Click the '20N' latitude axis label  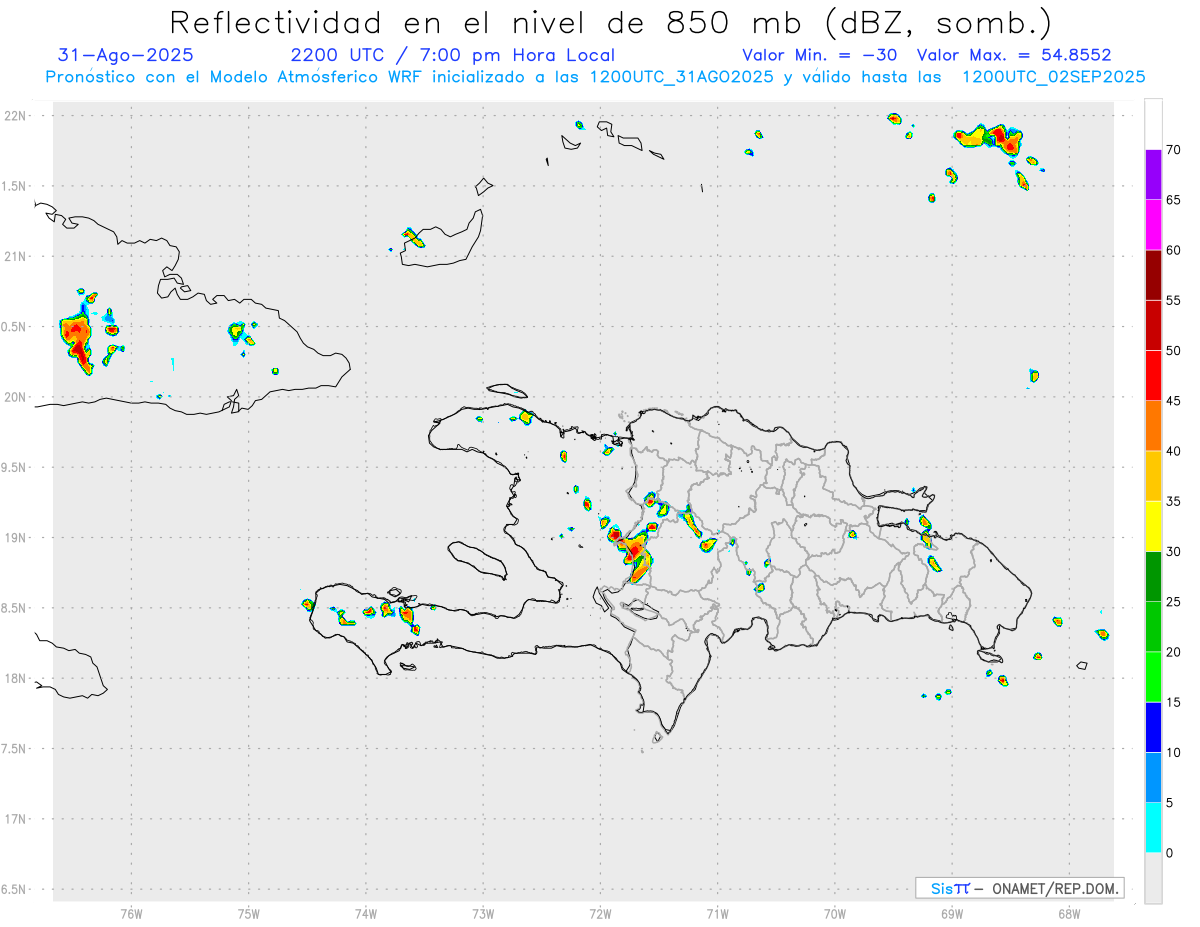coord(15,397)
